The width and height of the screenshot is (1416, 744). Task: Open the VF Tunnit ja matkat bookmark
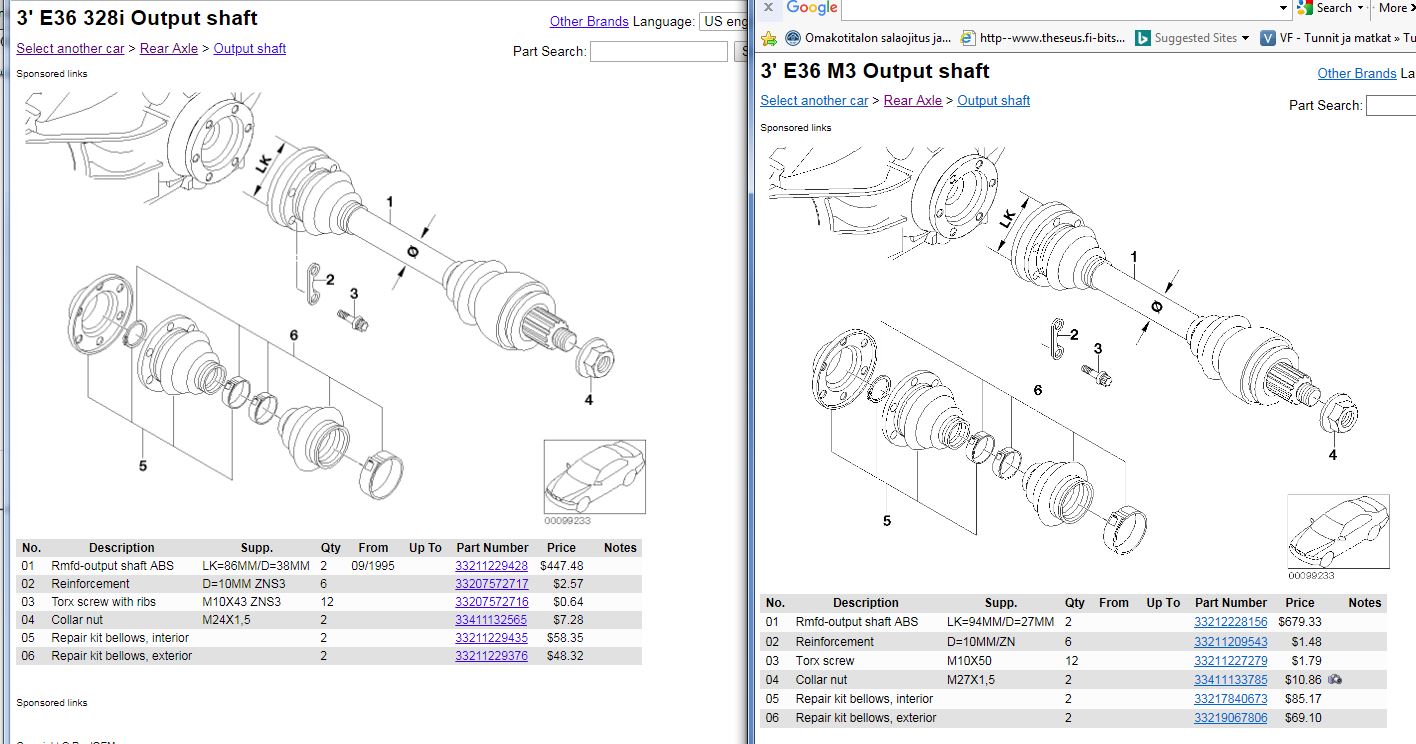point(1336,38)
